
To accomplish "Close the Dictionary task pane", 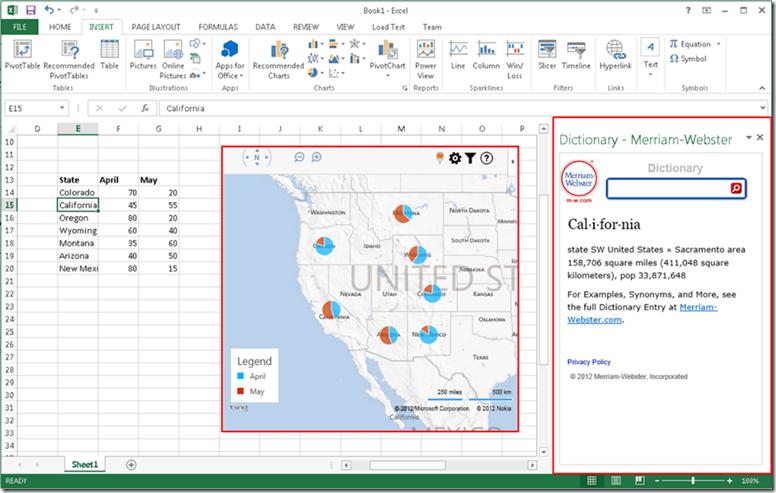I will tap(760, 137).
